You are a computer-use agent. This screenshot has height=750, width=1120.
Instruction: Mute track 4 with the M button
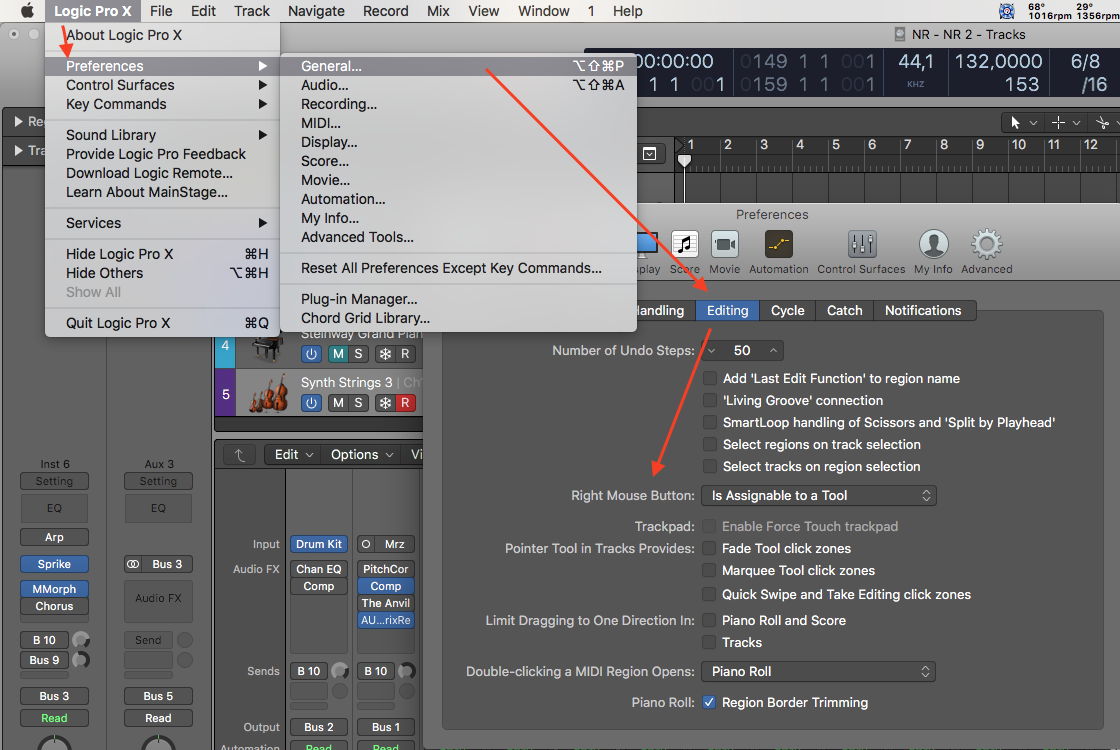click(x=338, y=354)
